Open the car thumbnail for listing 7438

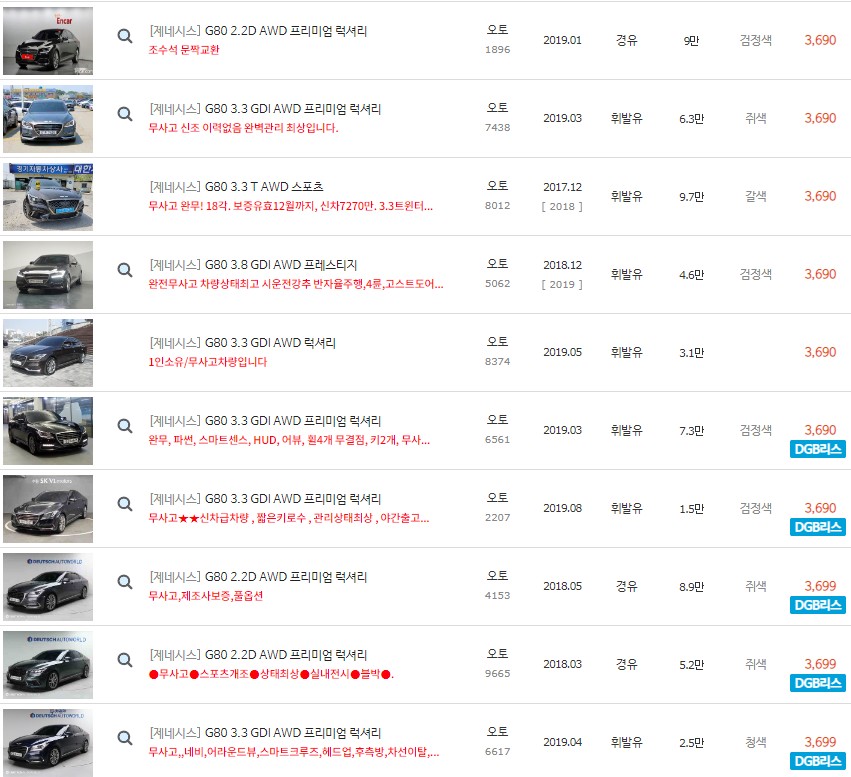point(48,119)
